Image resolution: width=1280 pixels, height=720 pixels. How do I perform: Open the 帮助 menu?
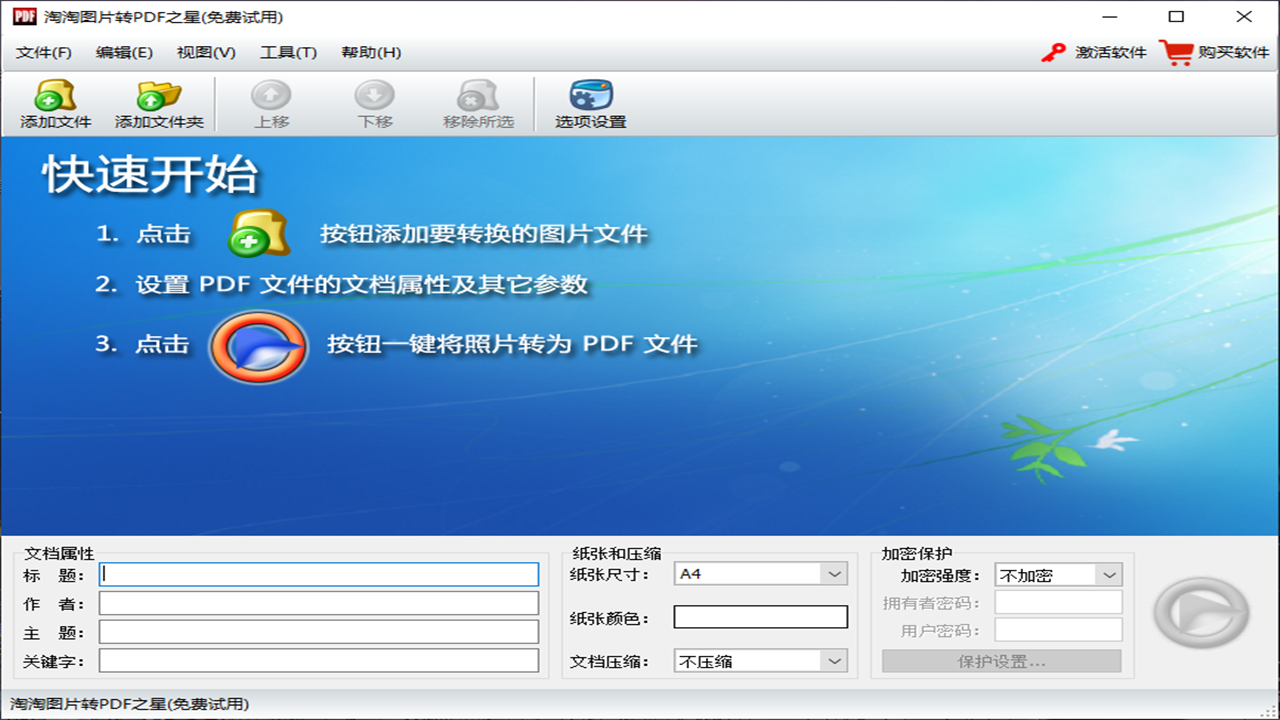[370, 52]
